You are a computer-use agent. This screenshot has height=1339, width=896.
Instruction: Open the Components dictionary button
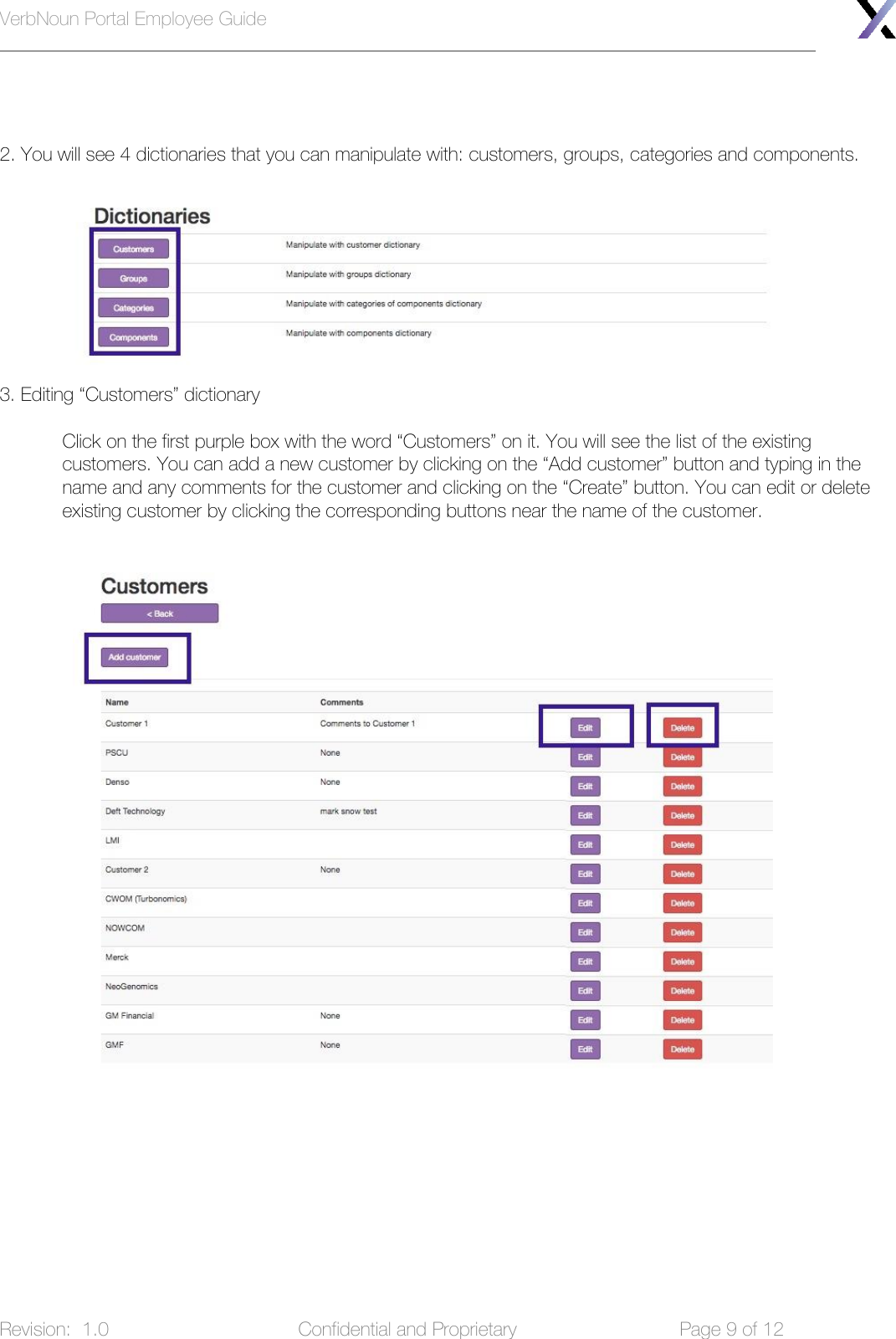(x=133, y=337)
